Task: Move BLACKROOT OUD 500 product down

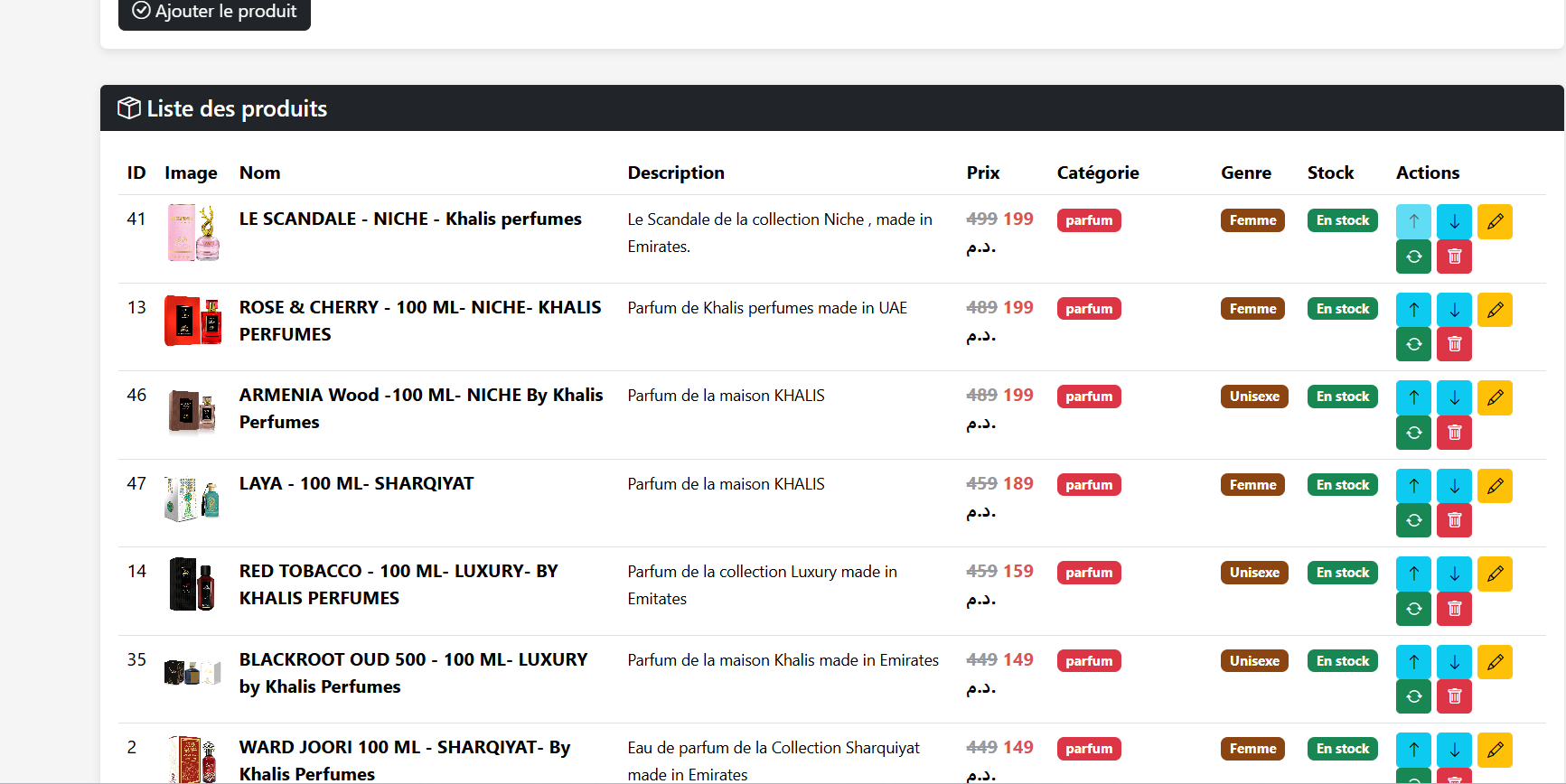Action: coord(1454,662)
